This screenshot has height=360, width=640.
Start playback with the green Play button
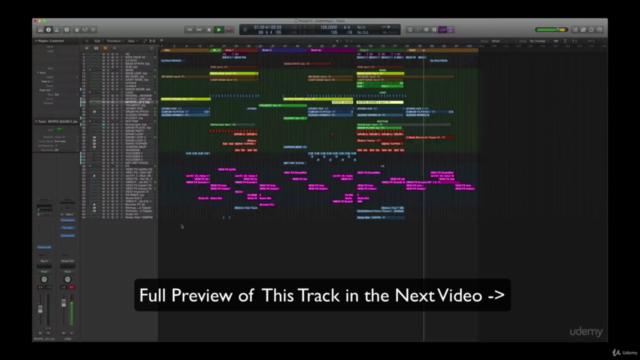tap(219, 30)
